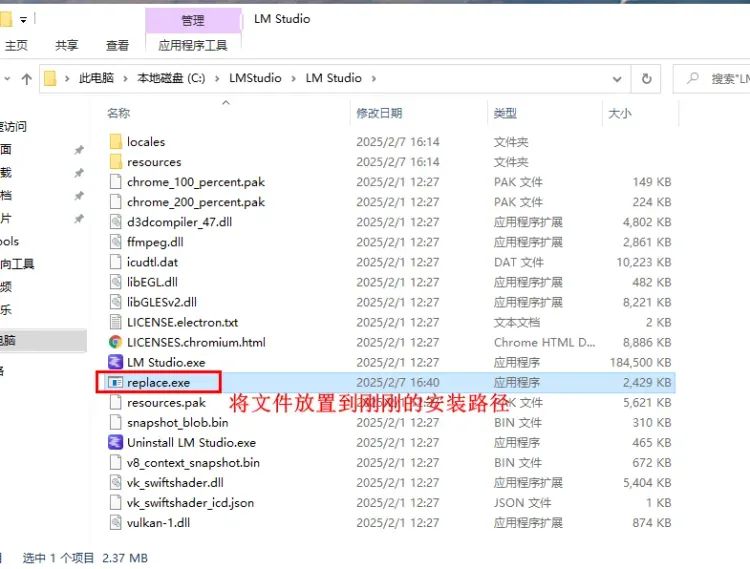Expand chevron after 本地磁盘 (C:) in path

click(x=217, y=79)
